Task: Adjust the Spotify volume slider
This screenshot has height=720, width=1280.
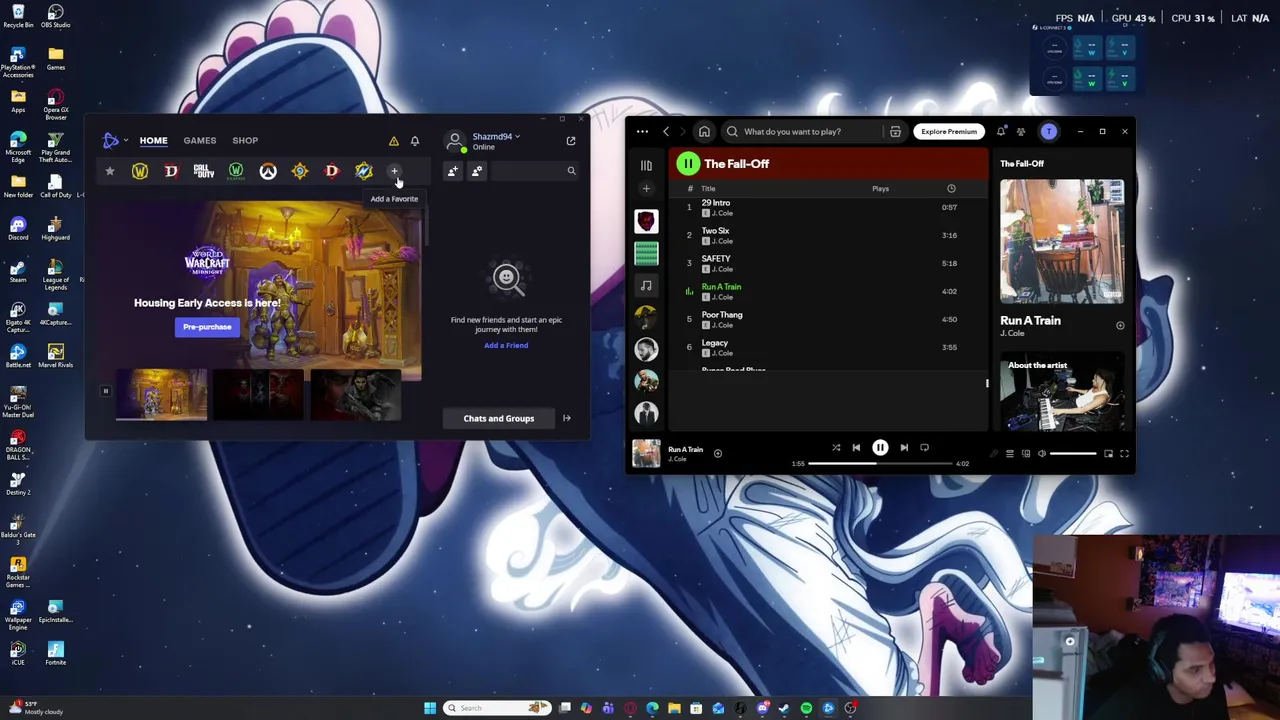Action: [1073, 454]
